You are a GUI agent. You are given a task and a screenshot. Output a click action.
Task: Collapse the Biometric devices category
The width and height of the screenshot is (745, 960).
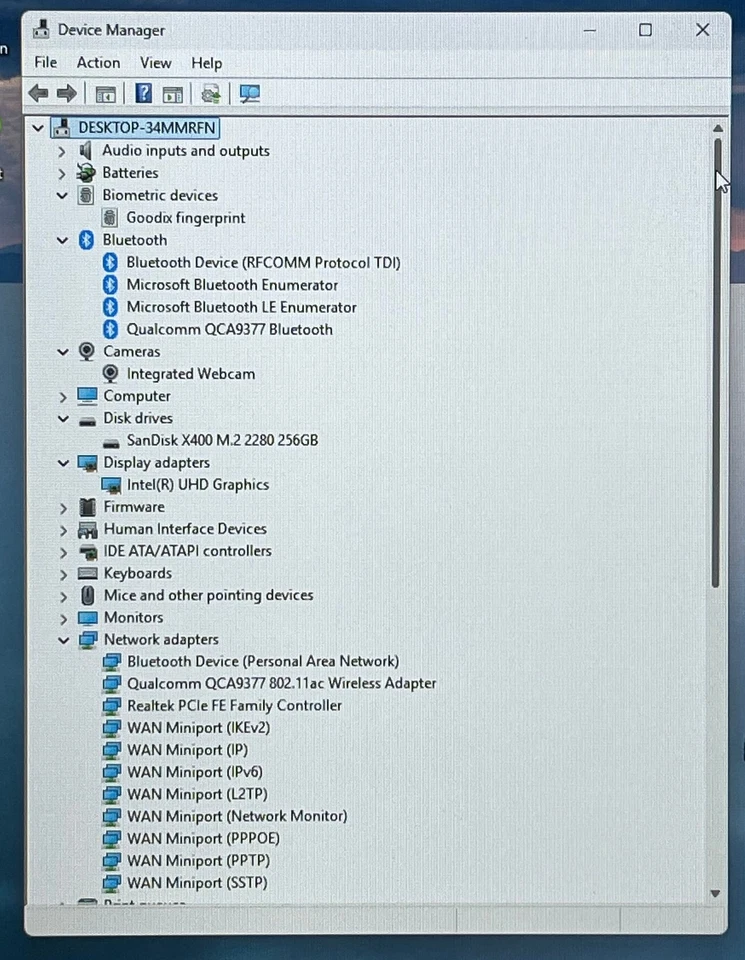pyautogui.click(x=62, y=196)
